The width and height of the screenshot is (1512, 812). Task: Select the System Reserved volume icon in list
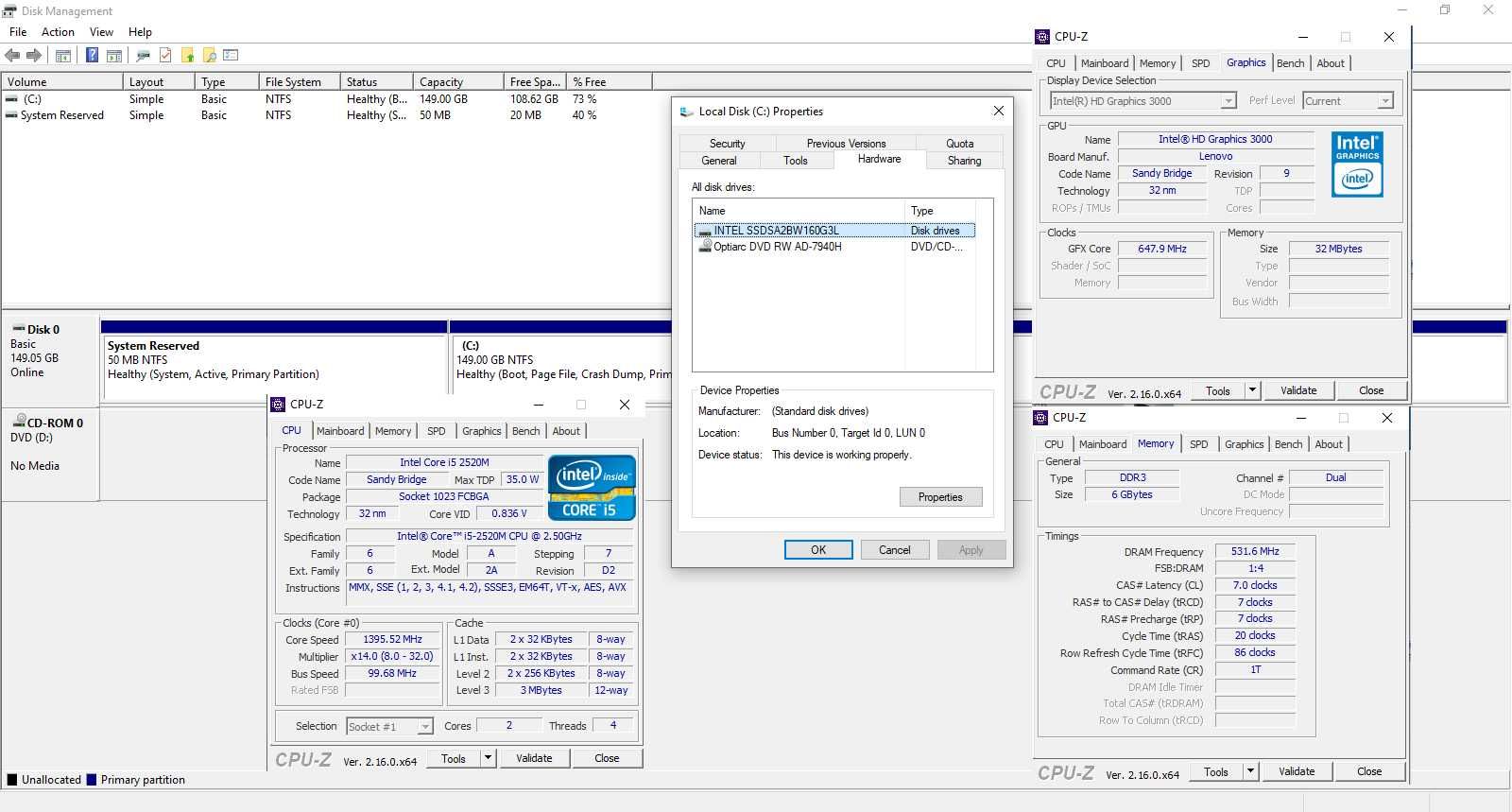coord(12,115)
